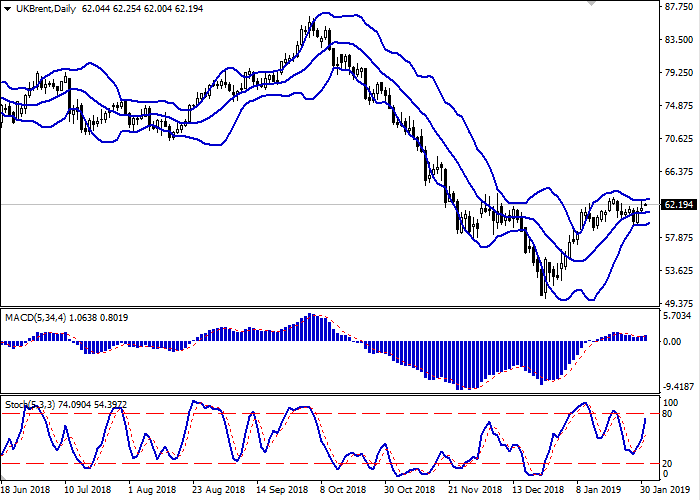The width and height of the screenshot is (700, 500).
Task: Select the 83.500 price scale value
Action: pyautogui.click(x=679, y=40)
